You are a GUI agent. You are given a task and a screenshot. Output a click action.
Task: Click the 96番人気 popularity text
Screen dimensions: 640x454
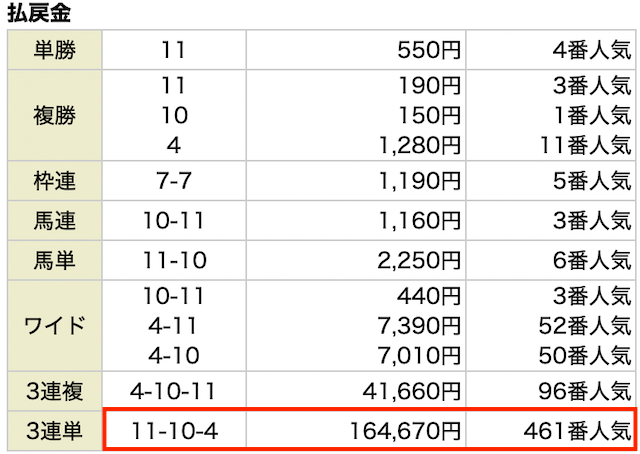coord(585,391)
